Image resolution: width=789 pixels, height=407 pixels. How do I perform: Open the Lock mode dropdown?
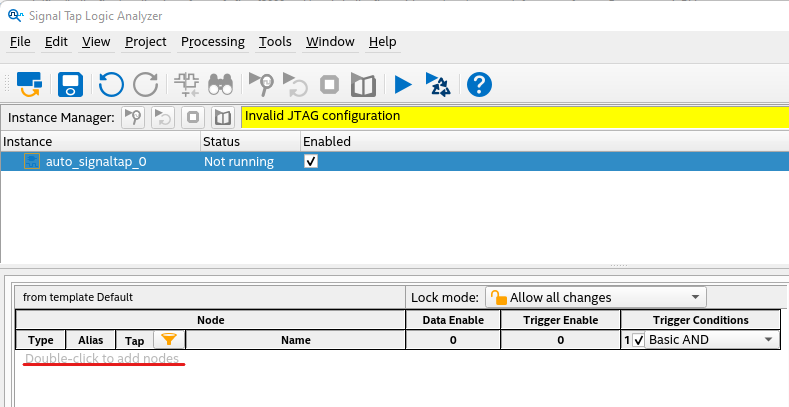(595, 297)
